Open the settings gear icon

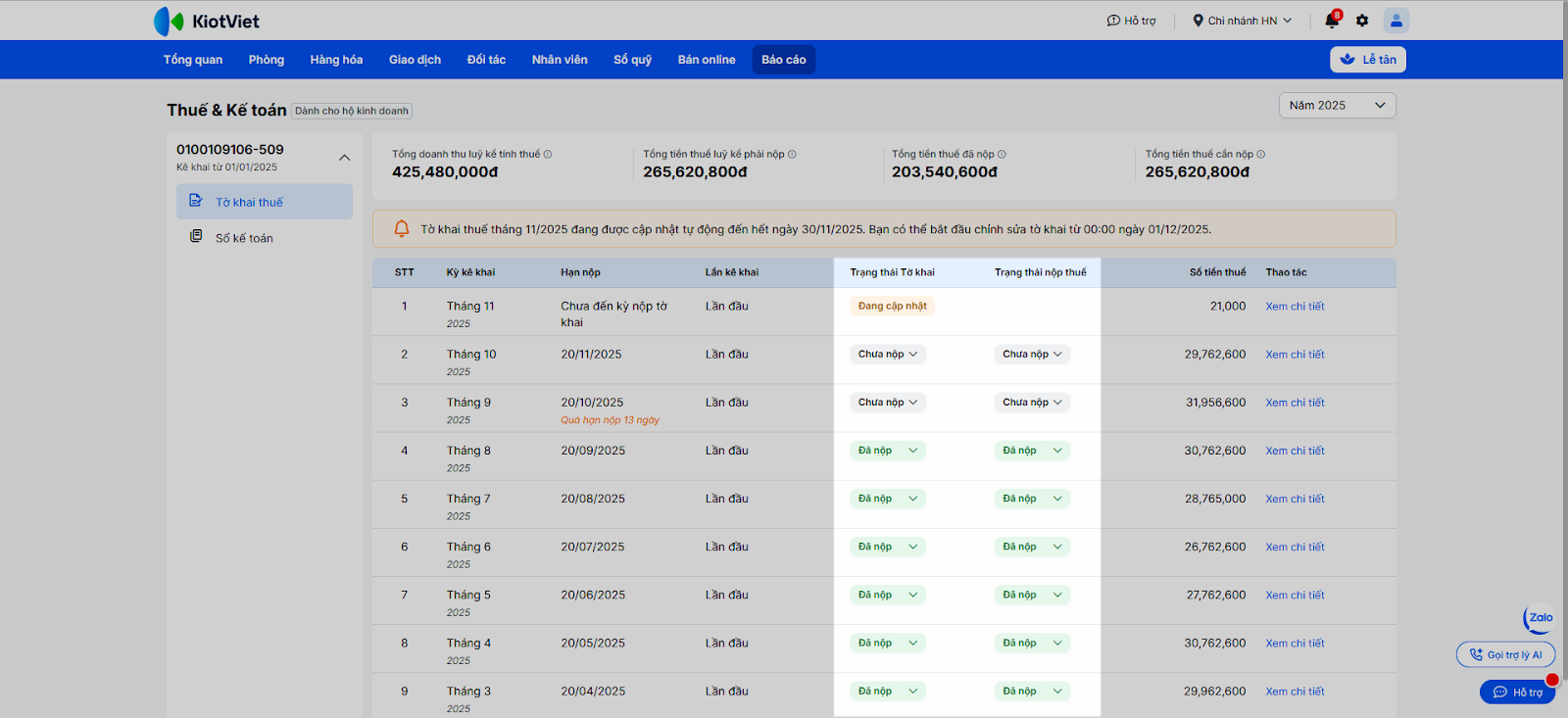1362,21
